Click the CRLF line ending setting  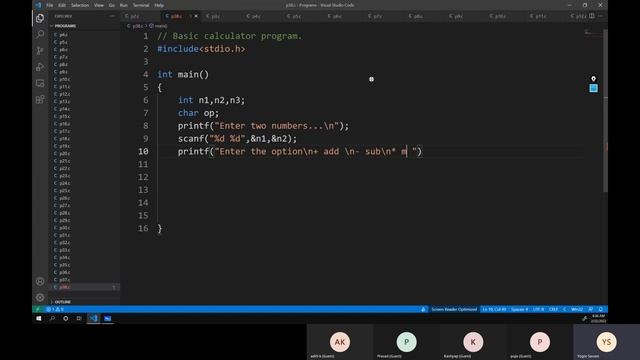pyautogui.click(x=553, y=309)
